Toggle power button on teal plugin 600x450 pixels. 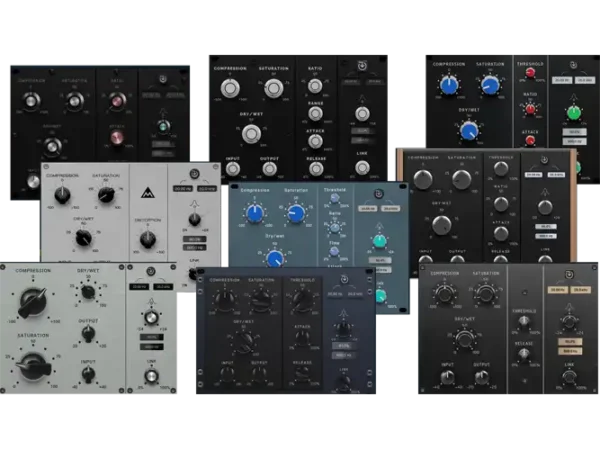pos(379,194)
